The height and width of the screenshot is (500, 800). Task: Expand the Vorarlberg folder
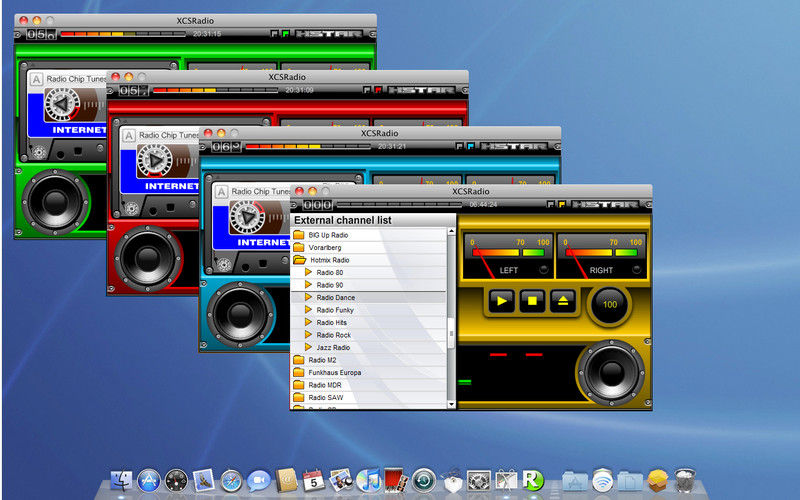pyautogui.click(x=299, y=247)
